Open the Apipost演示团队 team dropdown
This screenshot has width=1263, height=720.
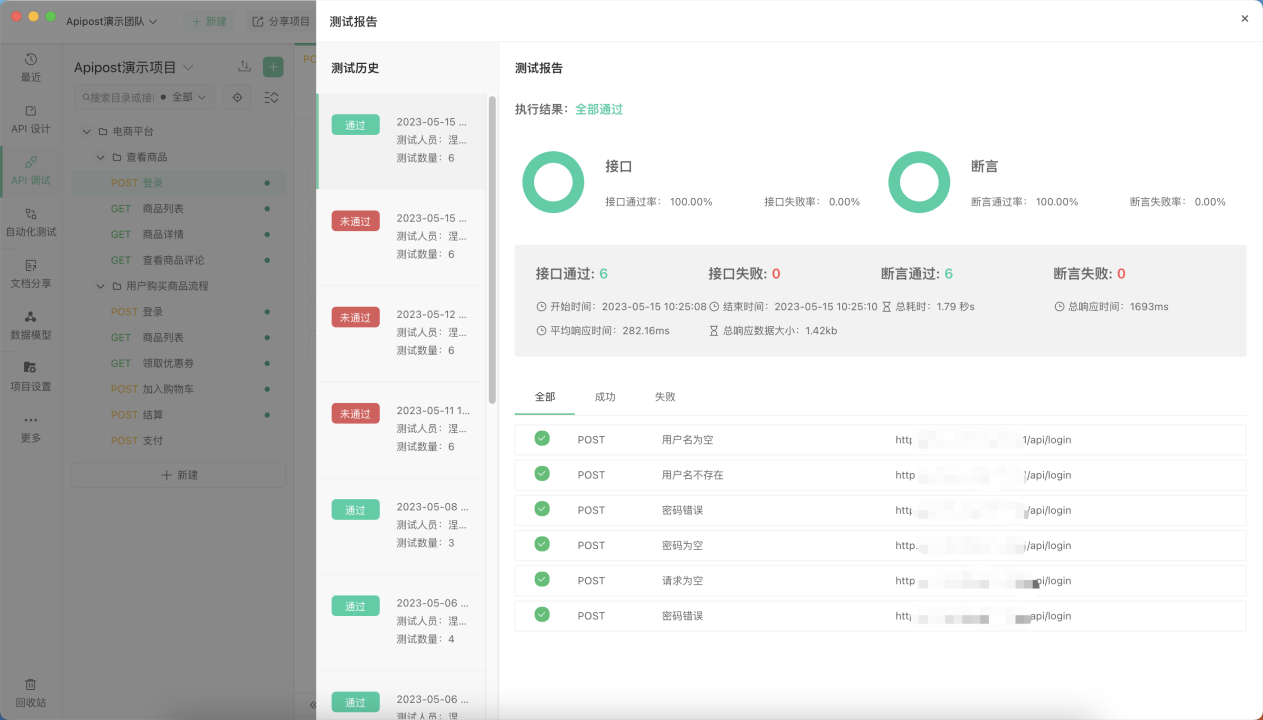point(112,21)
